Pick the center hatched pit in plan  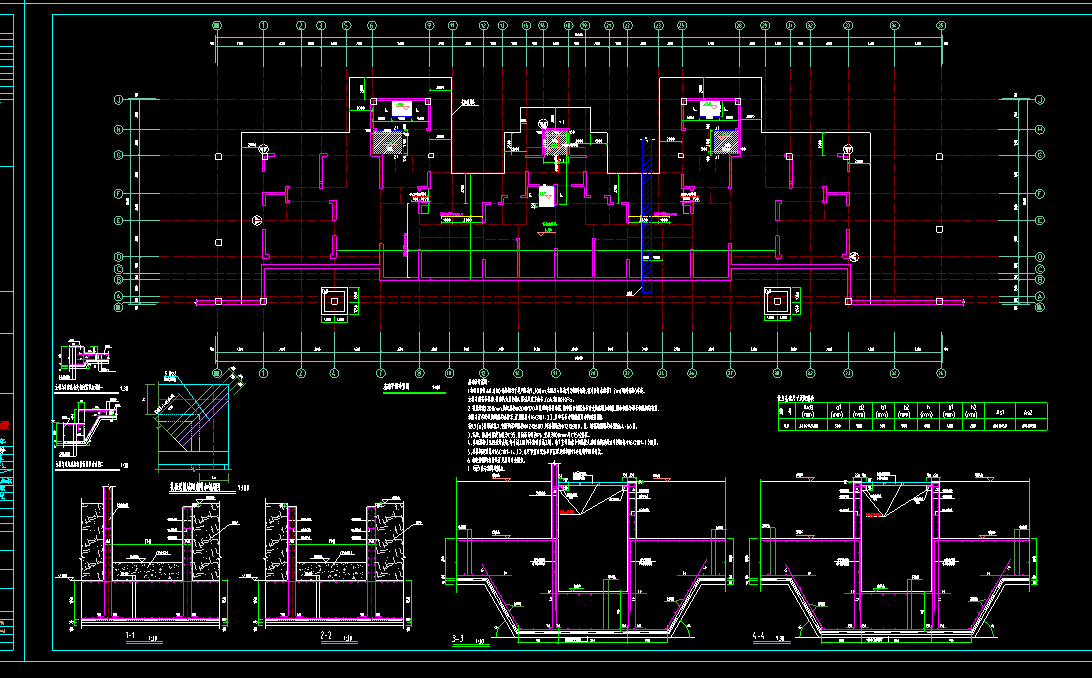(552, 143)
